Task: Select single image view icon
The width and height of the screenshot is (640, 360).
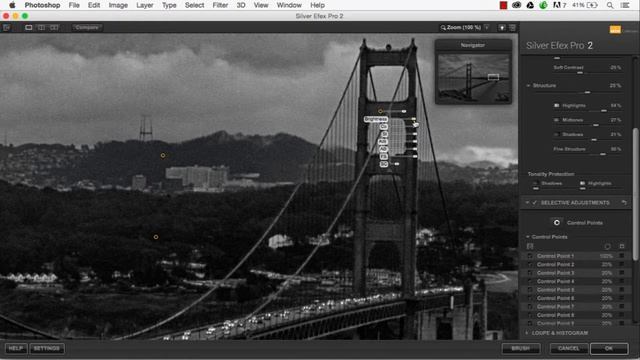Action: click(x=29, y=28)
